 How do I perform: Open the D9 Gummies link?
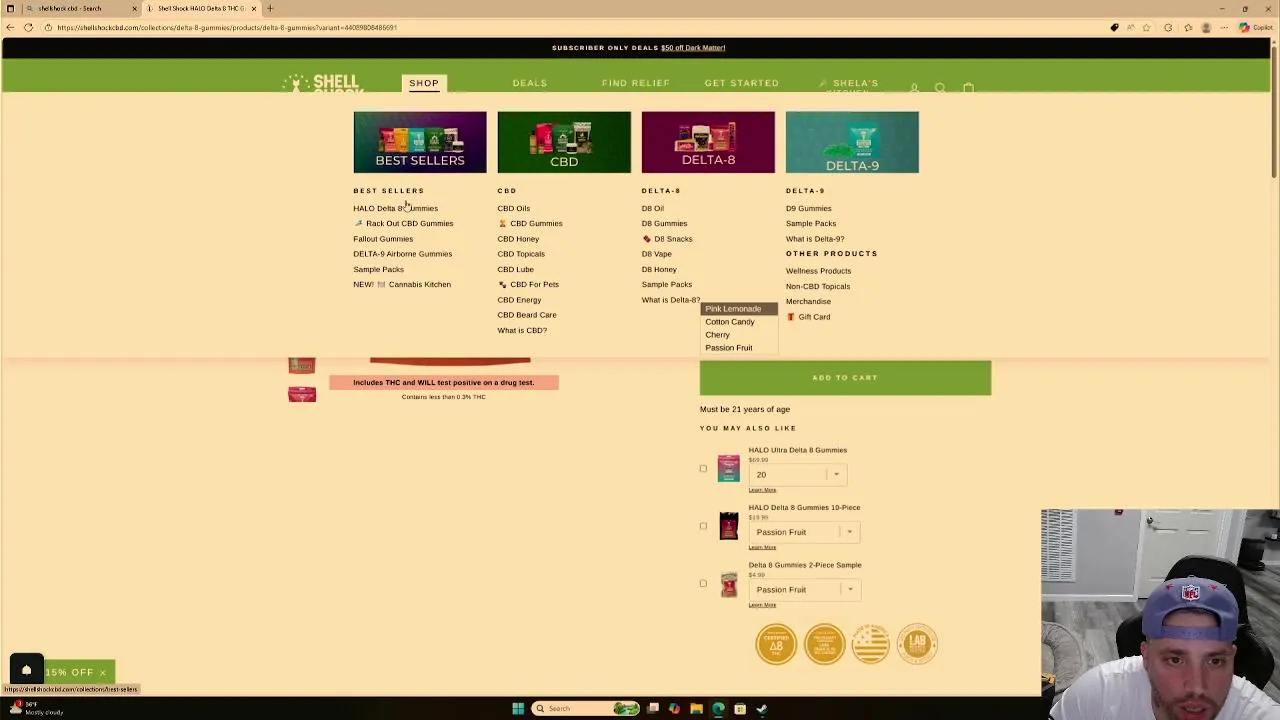pos(808,208)
